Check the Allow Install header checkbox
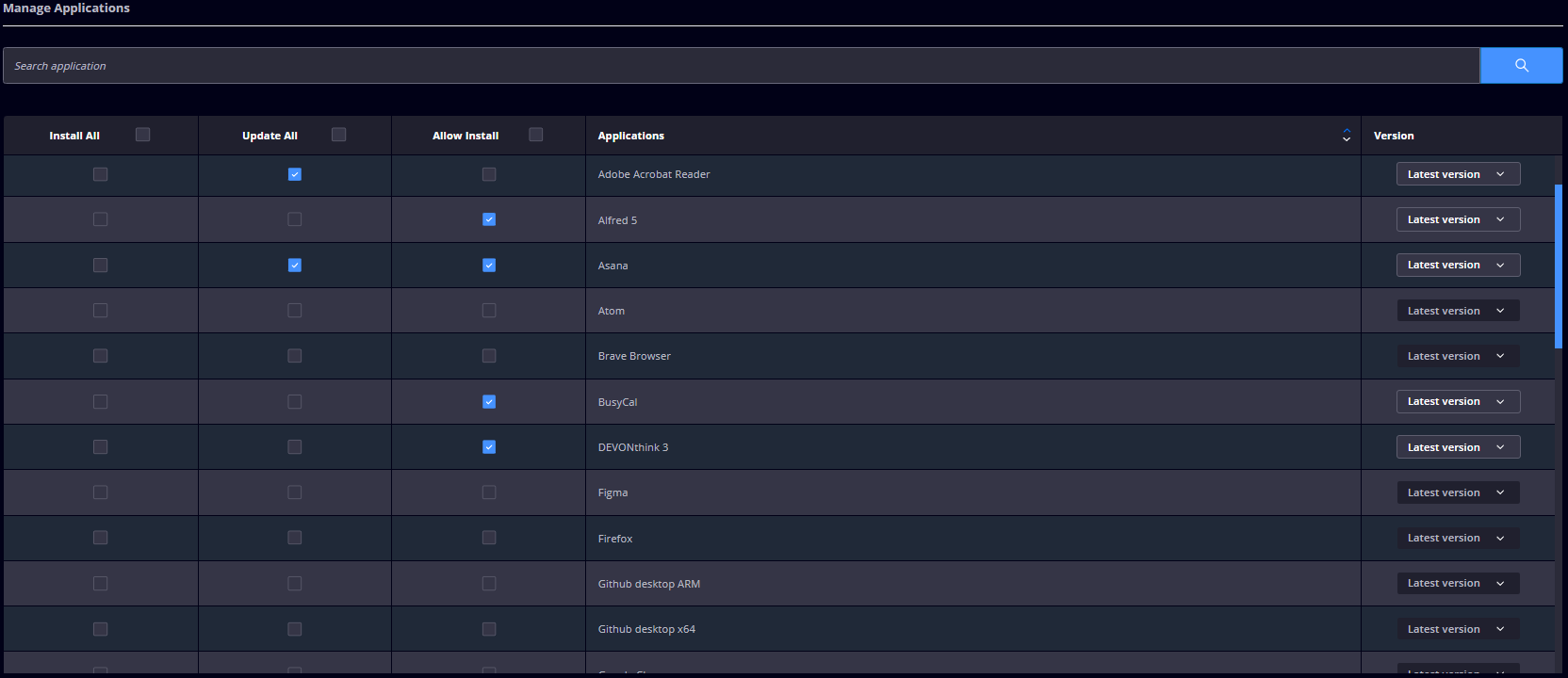The height and width of the screenshot is (678, 1568). [536, 135]
